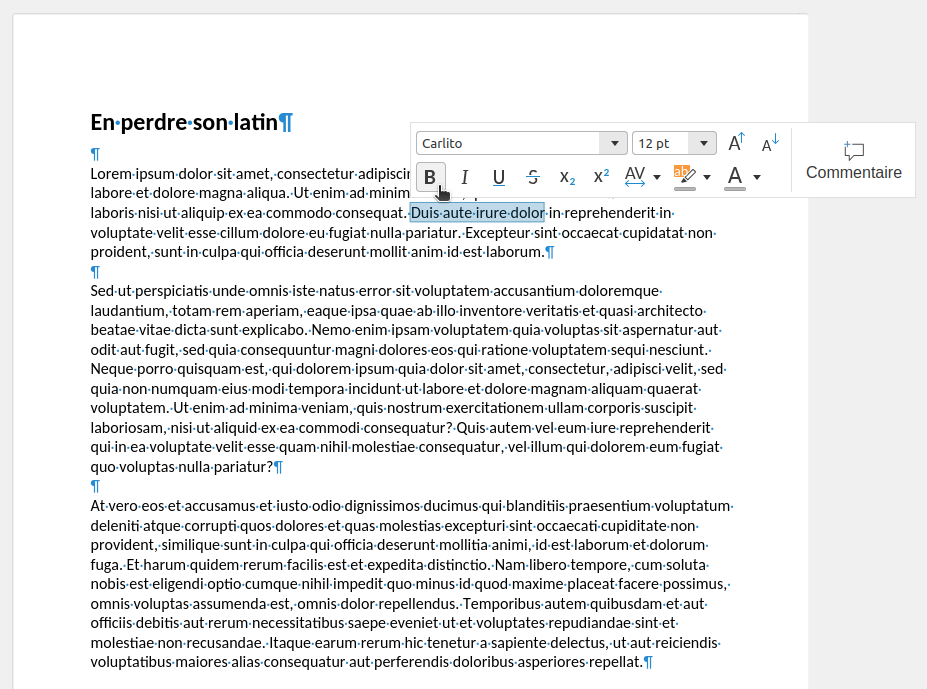Decrease font size with the small A icon
Screen dimensions: 927x689
[770, 143]
